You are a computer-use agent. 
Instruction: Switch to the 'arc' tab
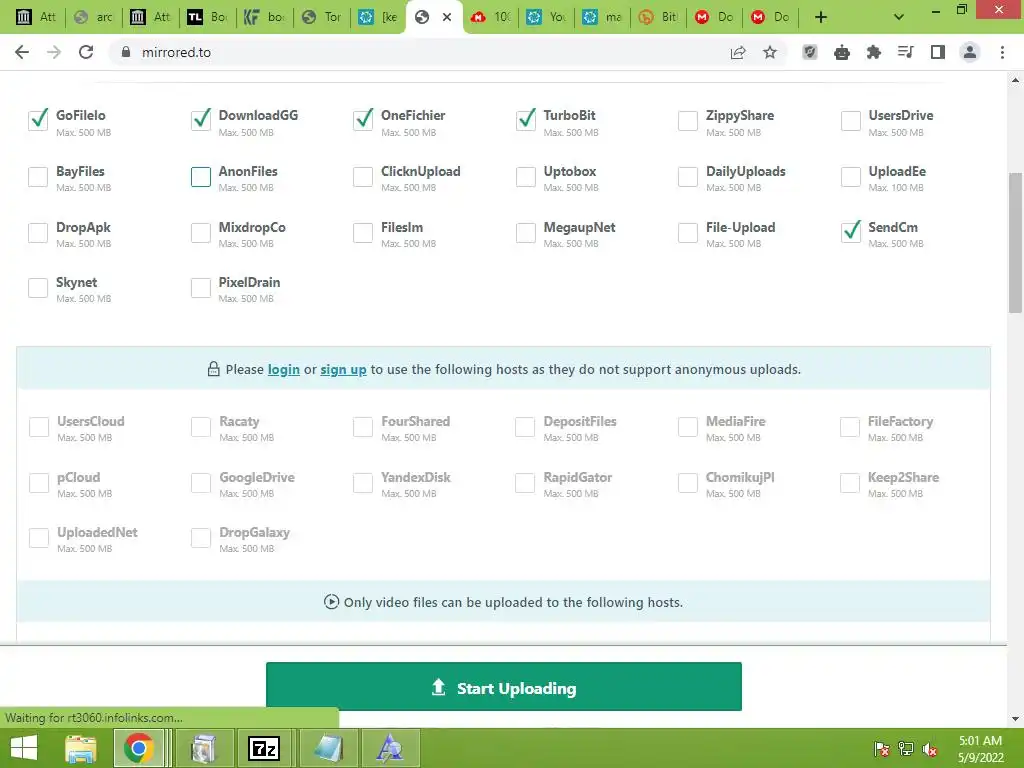[x=93, y=17]
